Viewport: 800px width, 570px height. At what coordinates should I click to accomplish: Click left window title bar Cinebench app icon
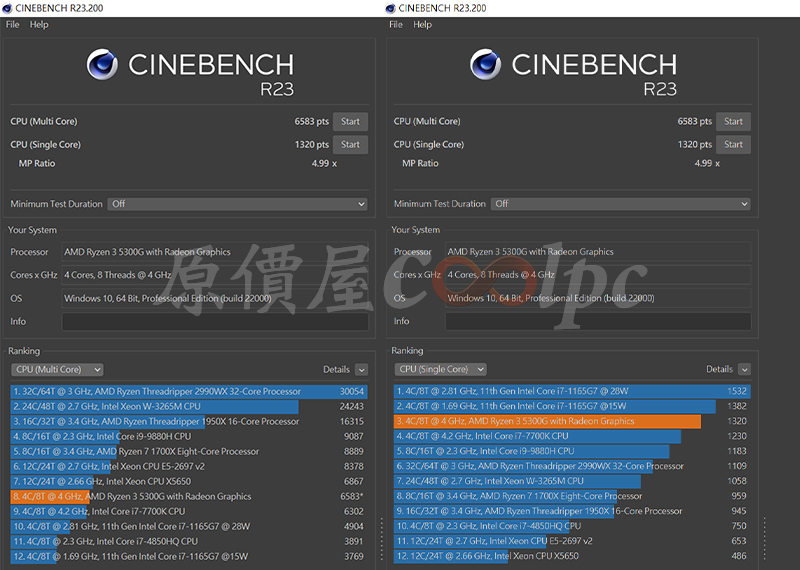pyautogui.click(x=7, y=8)
